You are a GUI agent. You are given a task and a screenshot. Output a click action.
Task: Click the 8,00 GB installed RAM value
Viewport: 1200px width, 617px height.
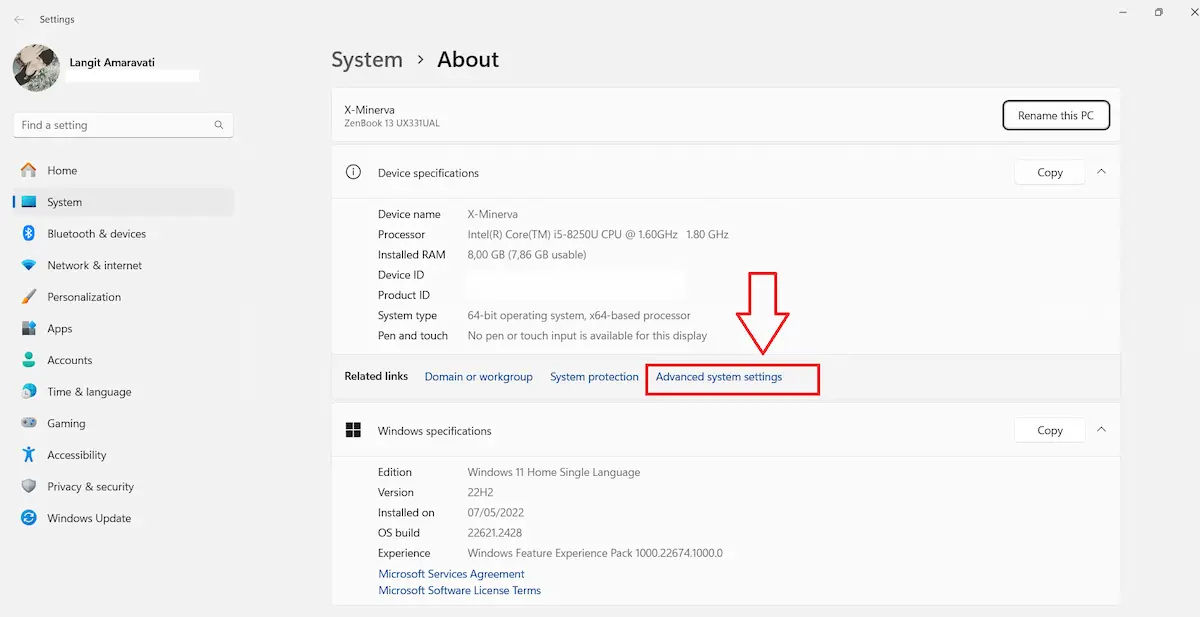pyautogui.click(x=527, y=255)
